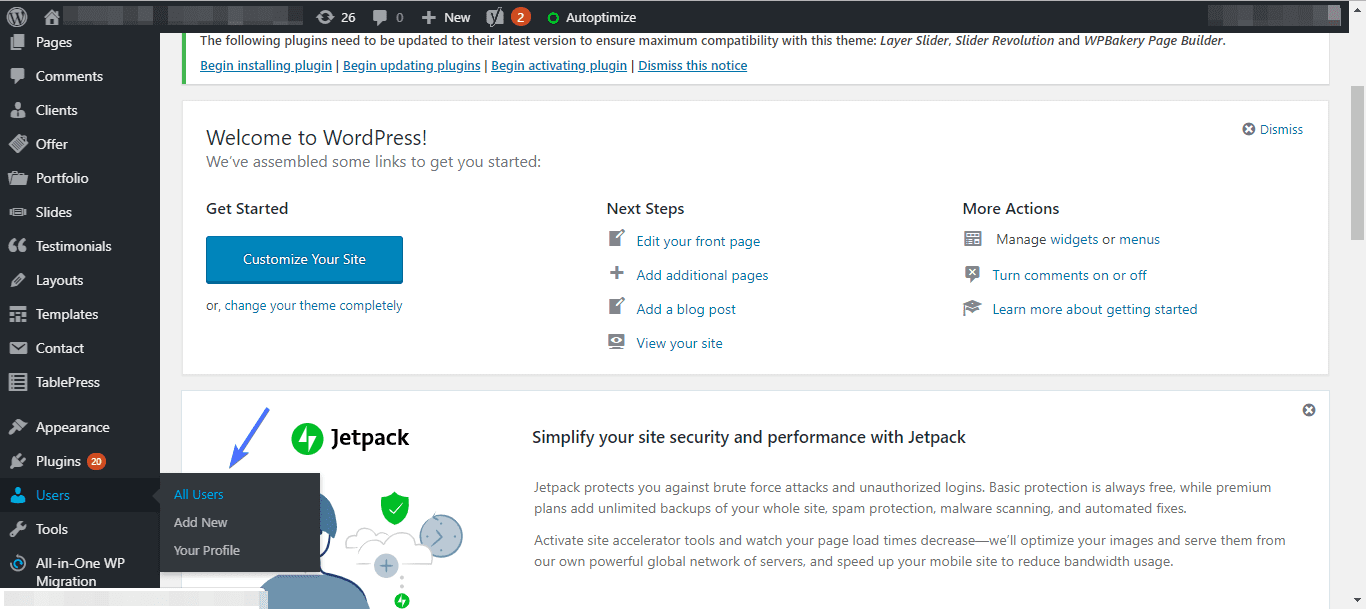Click the Clients sidebar icon
This screenshot has height=609, width=1366.
[18, 110]
